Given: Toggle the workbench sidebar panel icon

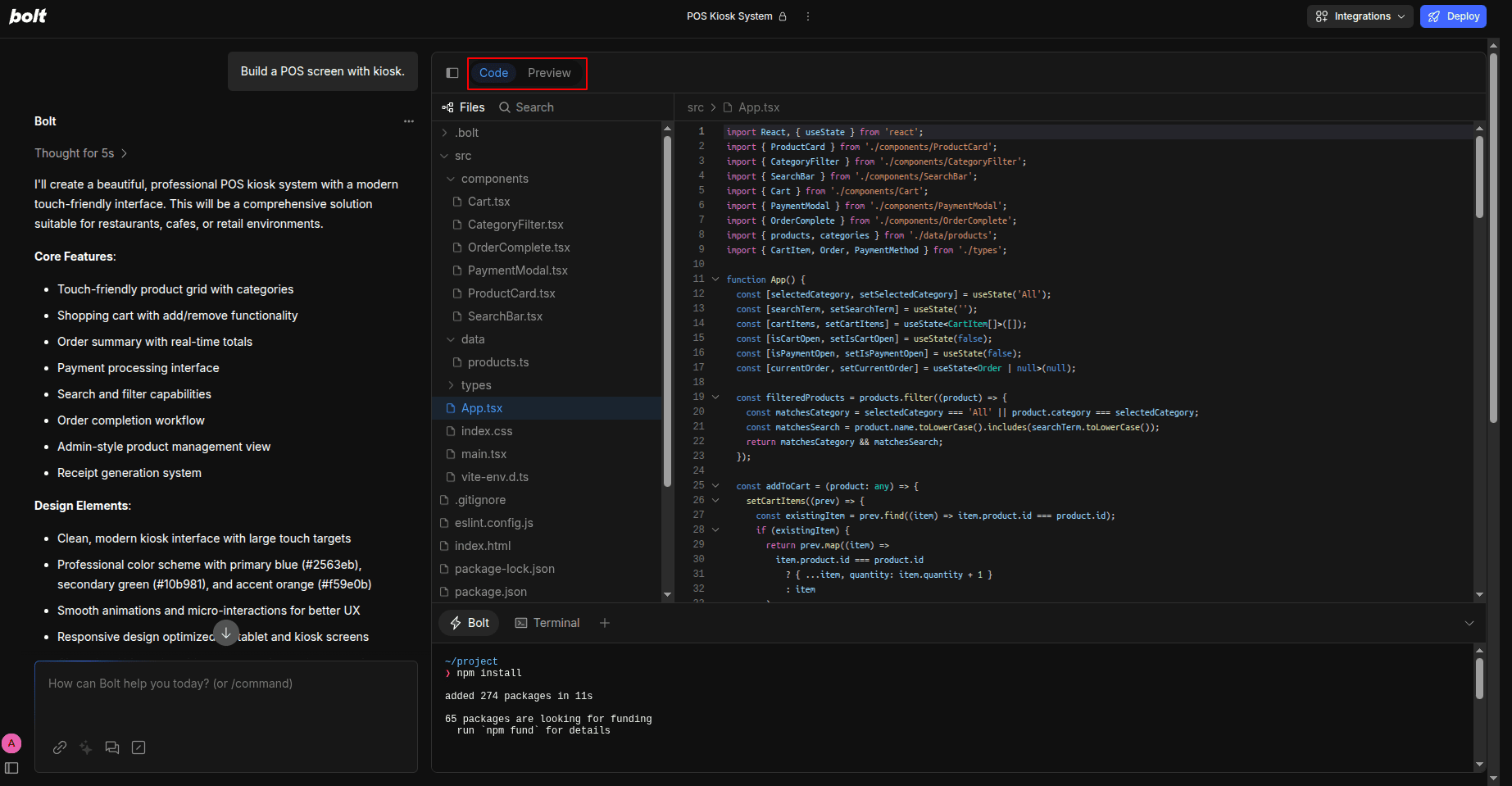Looking at the screenshot, I should pyautogui.click(x=452, y=73).
